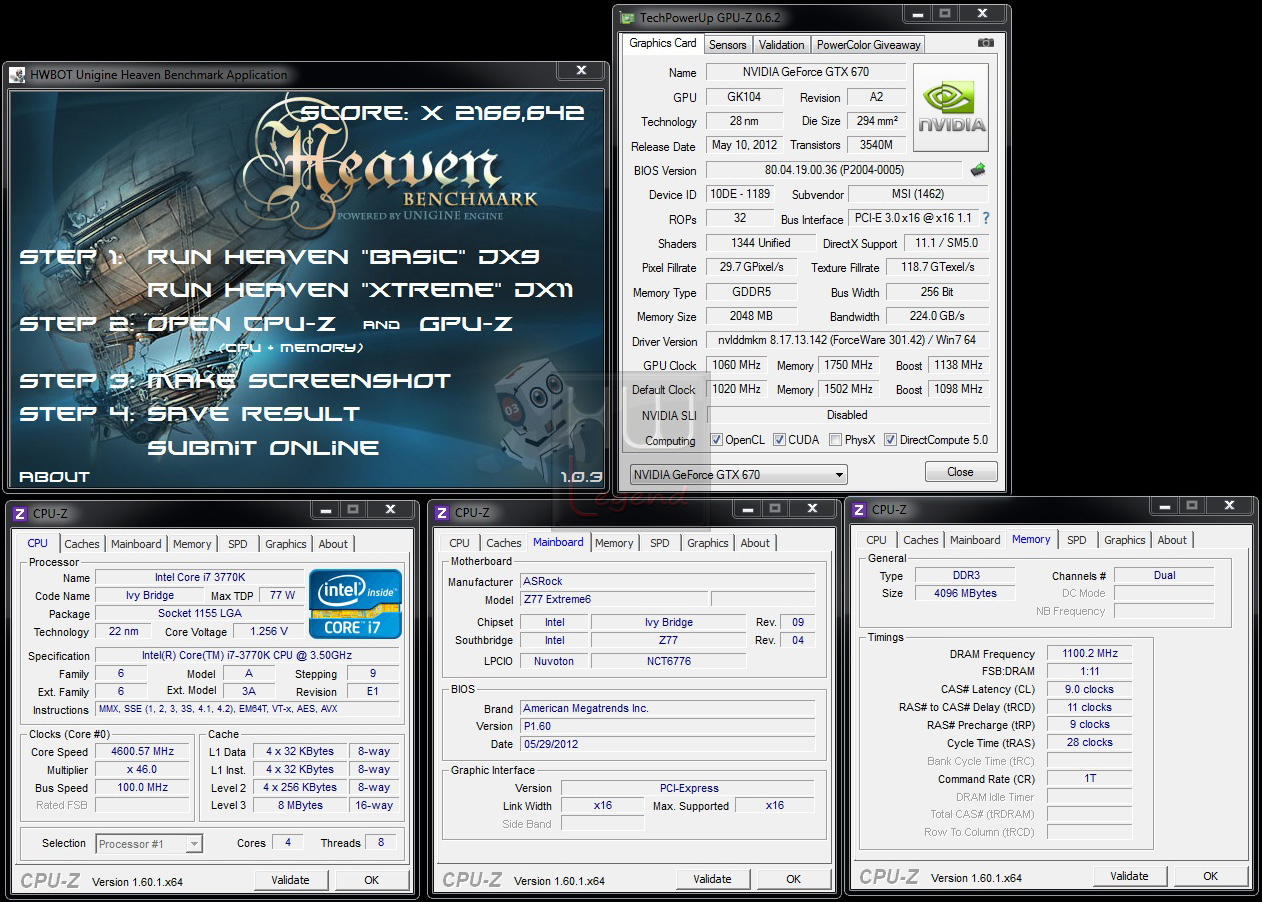The width and height of the screenshot is (1262, 902).
Task: Click "GPU-Z" in the Heaven step 2 line
Action: click(x=466, y=324)
